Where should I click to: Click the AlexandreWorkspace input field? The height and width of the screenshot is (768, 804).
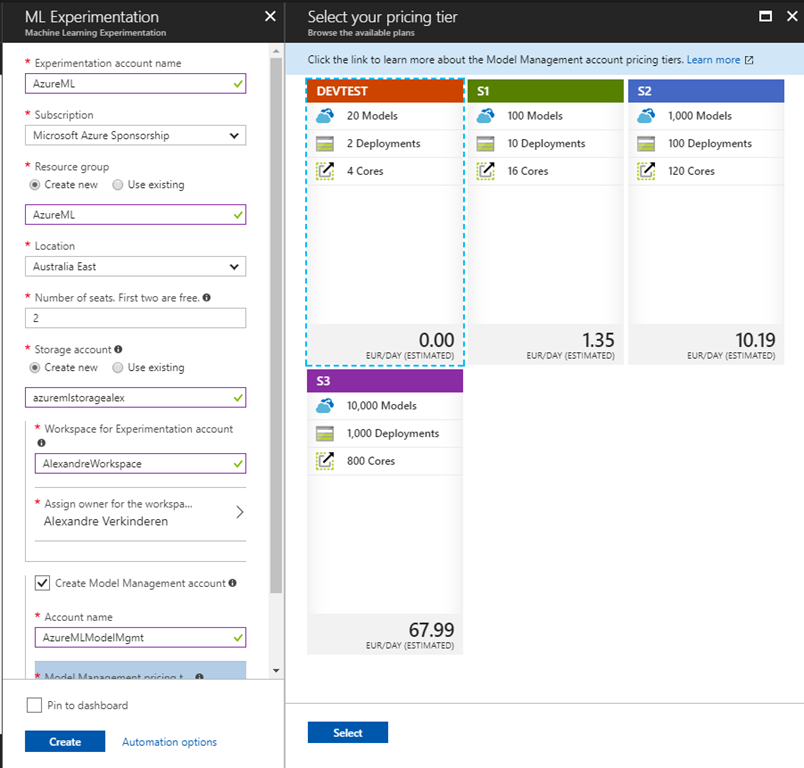140,463
